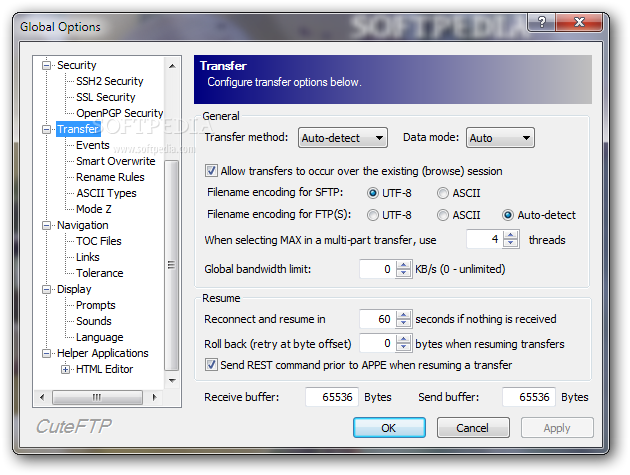The height and width of the screenshot is (475, 630).
Task: Increase roll back byte offset
Action: (x=403, y=339)
